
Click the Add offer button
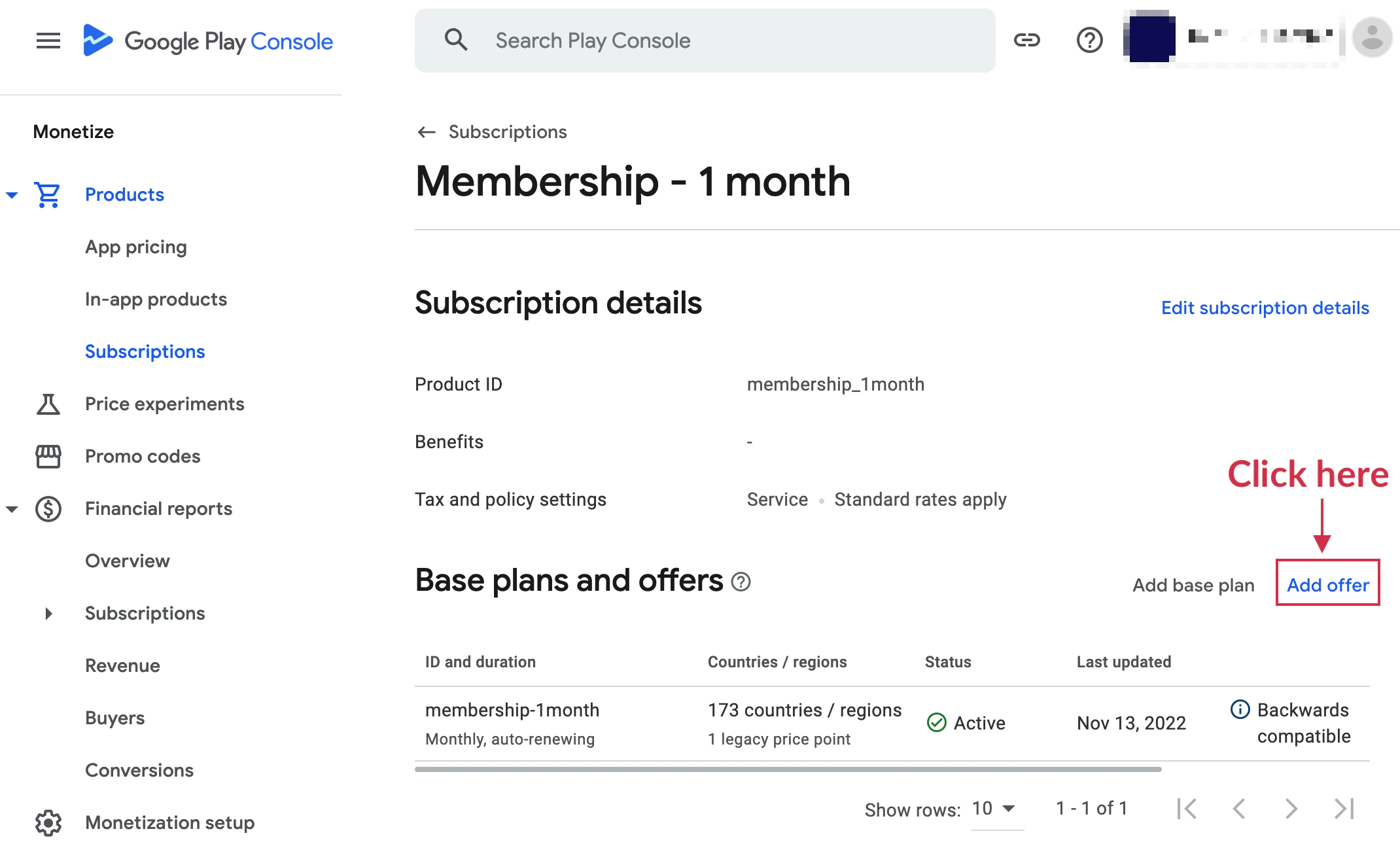click(1327, 585)
